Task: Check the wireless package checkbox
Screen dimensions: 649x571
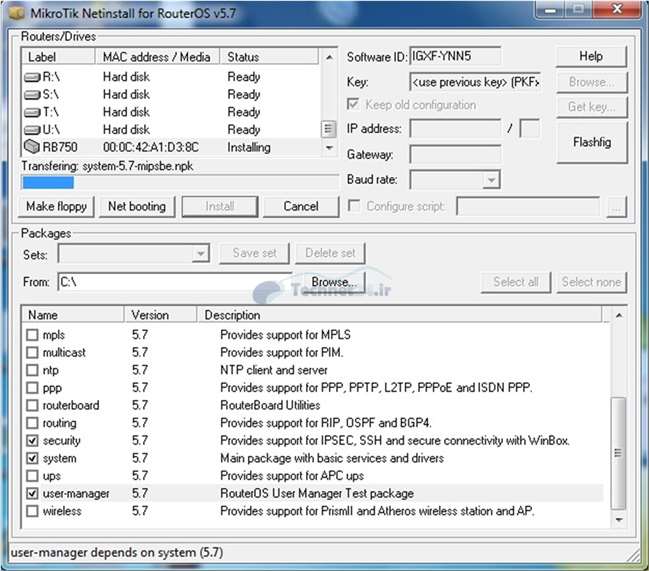Action: point(32,511)
